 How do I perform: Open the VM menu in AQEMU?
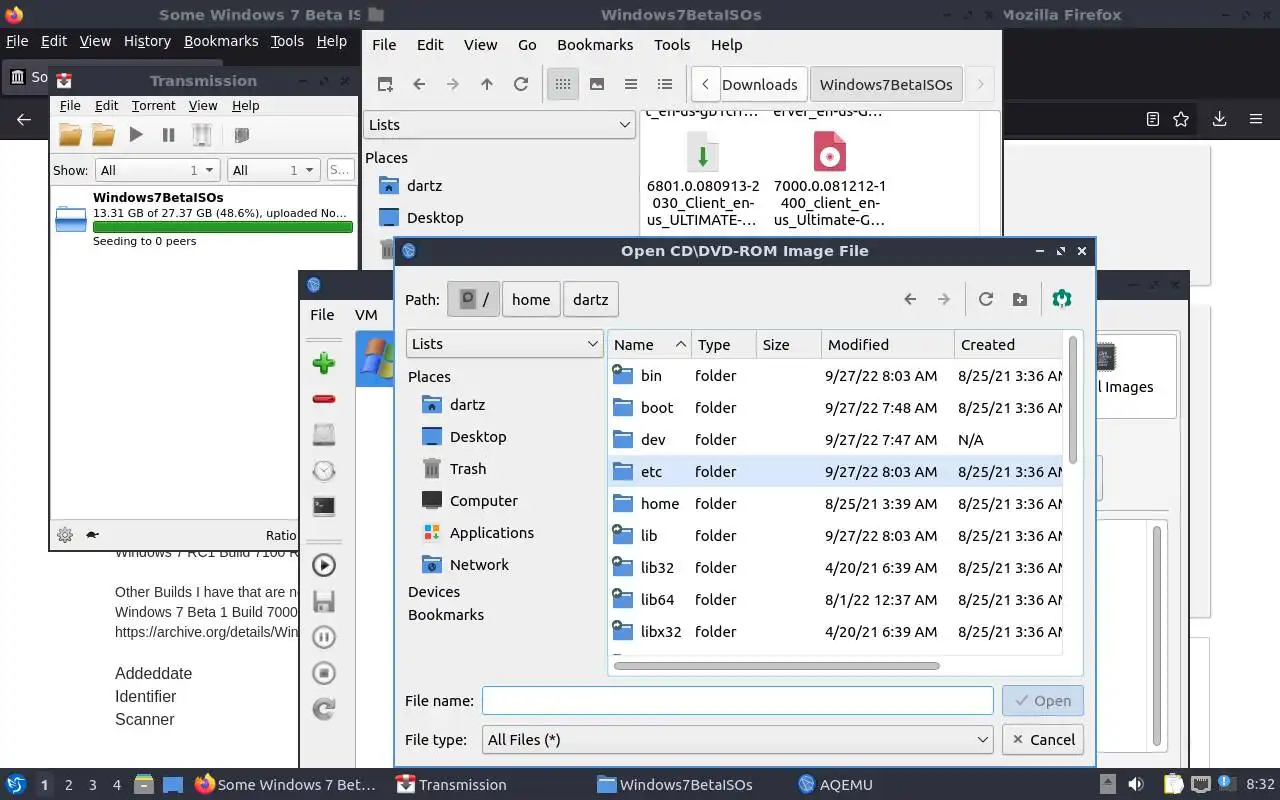coord(366,314)
